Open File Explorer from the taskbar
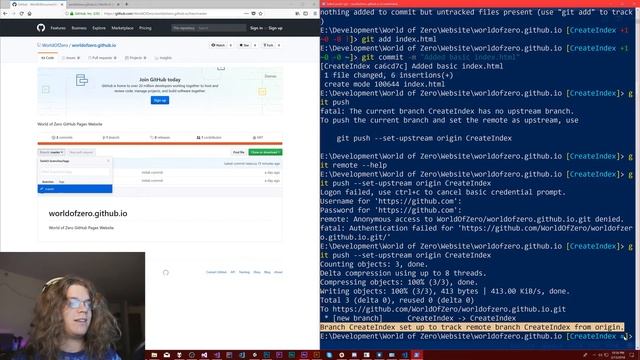Image resolution: width=640 pixels, height=360 pixels. point(154,355)
